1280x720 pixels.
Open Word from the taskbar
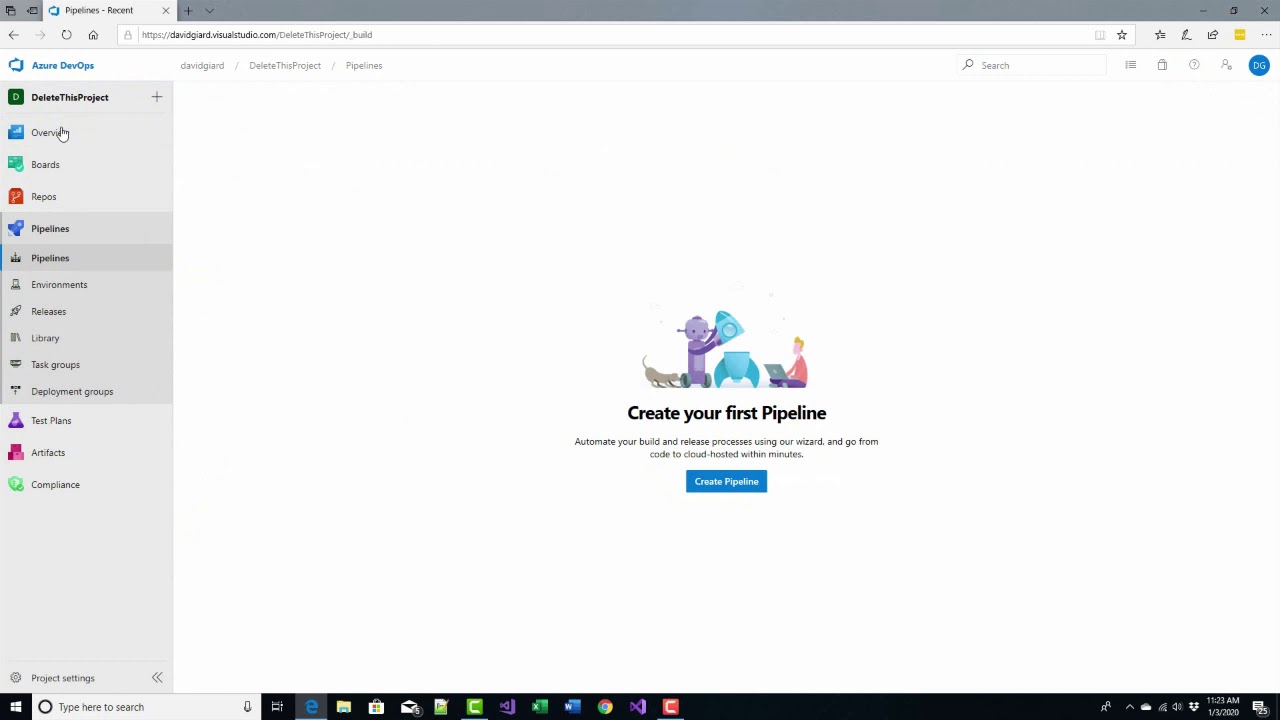[572, 707]
